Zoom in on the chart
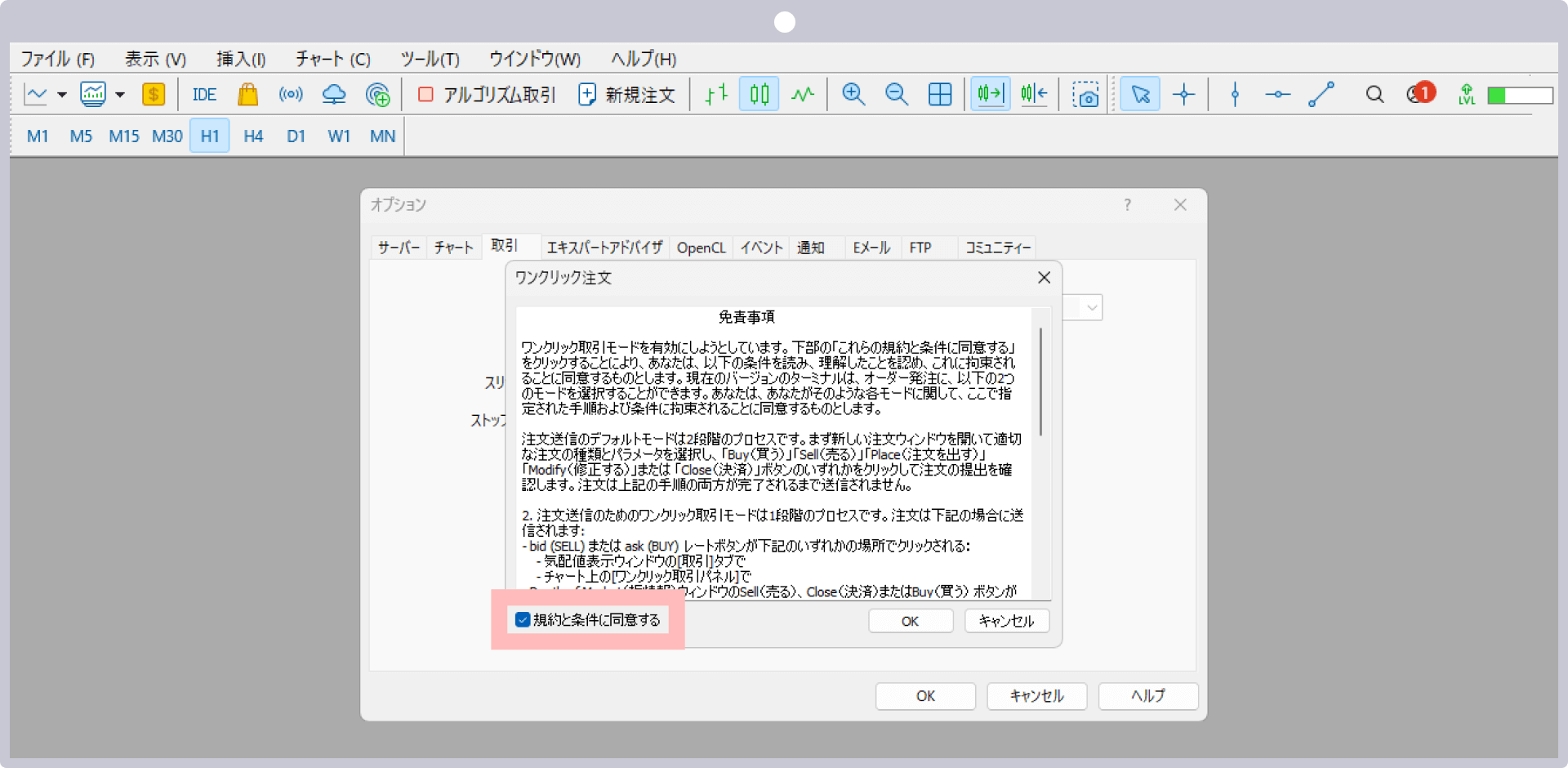1568x768 pixels. (x=853, y=95)
